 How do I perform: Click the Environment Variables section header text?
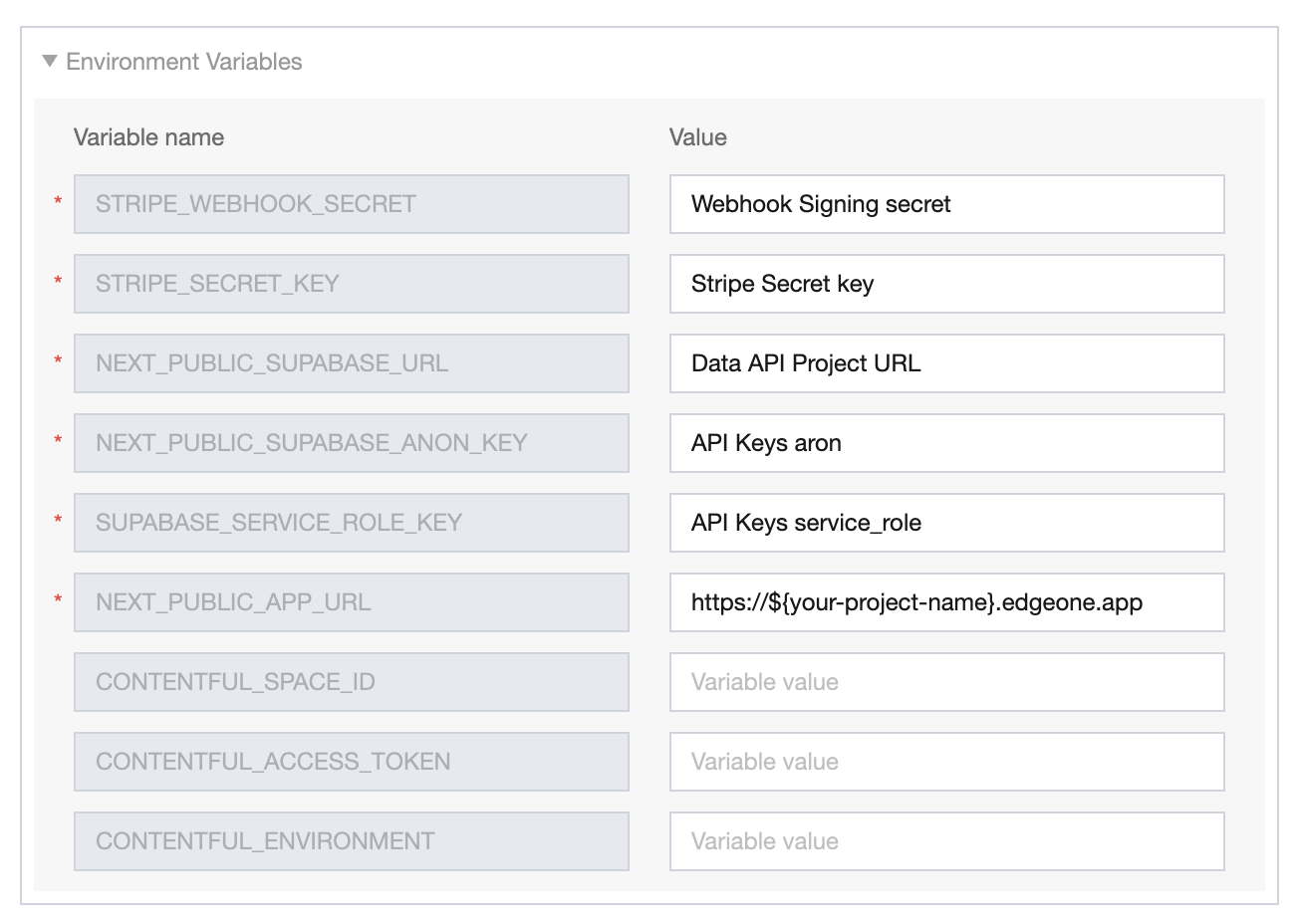[x=183, y=62]
